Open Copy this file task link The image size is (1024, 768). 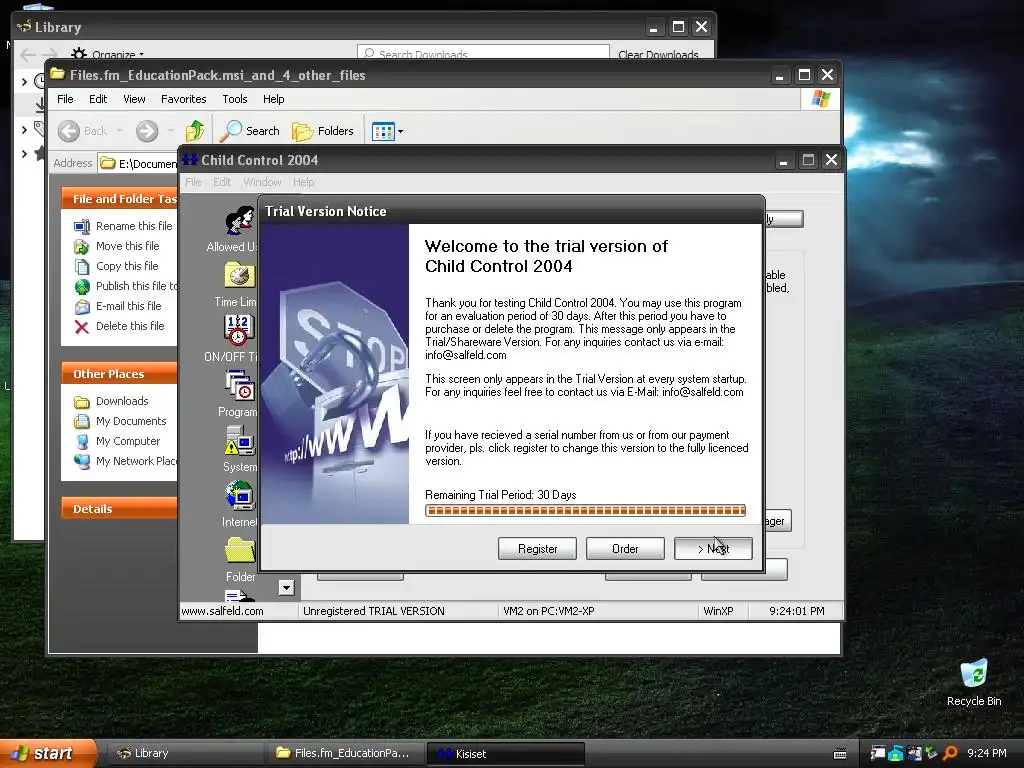pyautogui.click(x=127, y=266)
